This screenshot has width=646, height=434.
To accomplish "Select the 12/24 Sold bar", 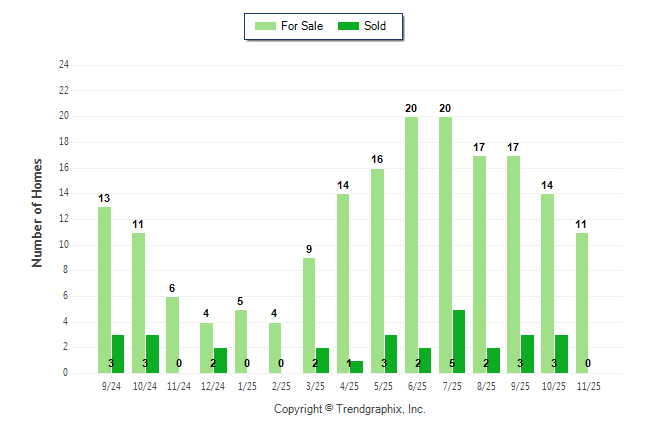I will coord(220,360).
